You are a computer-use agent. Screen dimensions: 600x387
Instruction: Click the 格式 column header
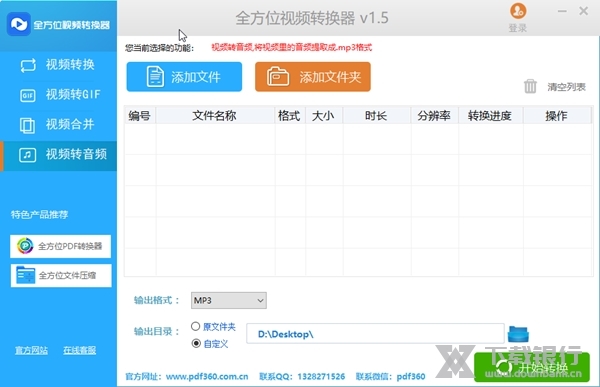pos(289,116)
